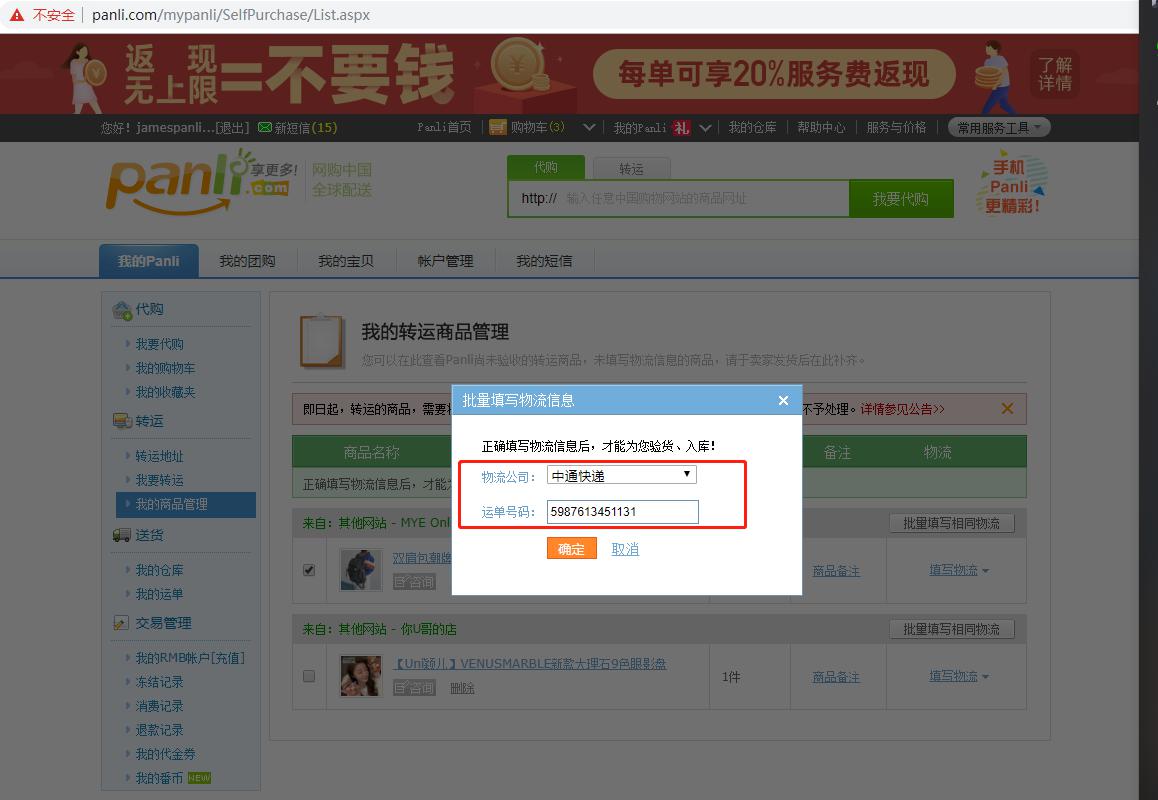Open the 常用服务工具 tools dropdown
Image resolution: width=1158 pixels, height=800 pixels.
coord(999,126)
